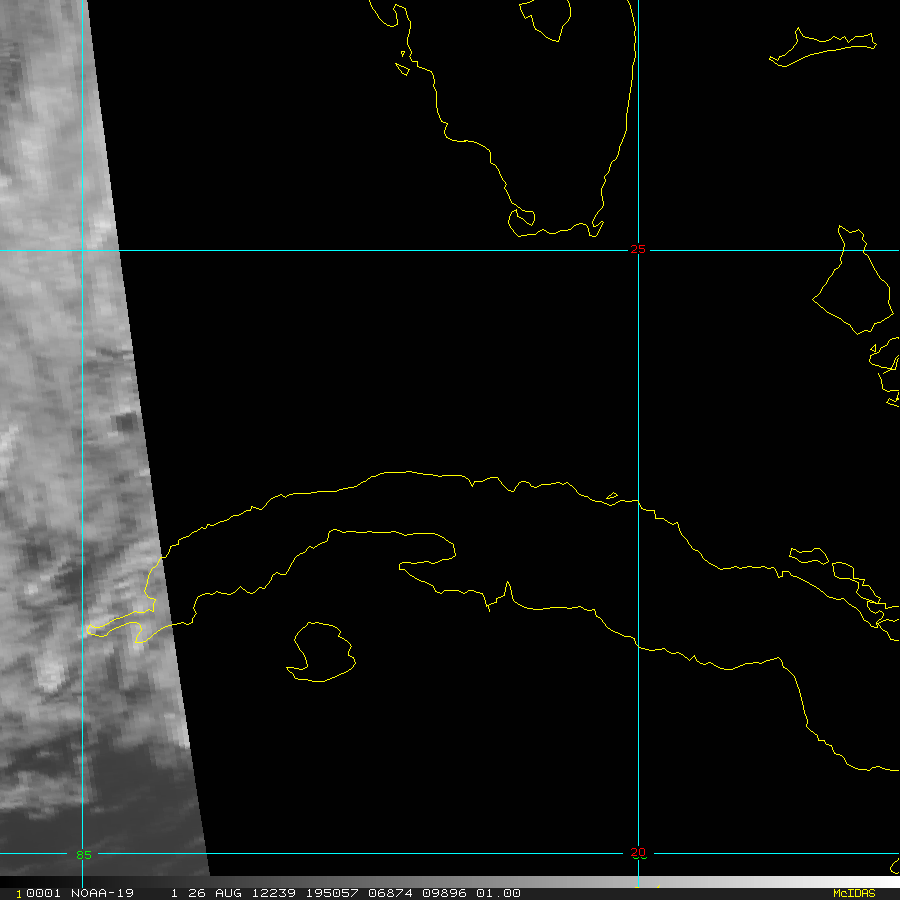Click the Andros Island outline
Screen dimensions: 900x900
coord(853,287)
